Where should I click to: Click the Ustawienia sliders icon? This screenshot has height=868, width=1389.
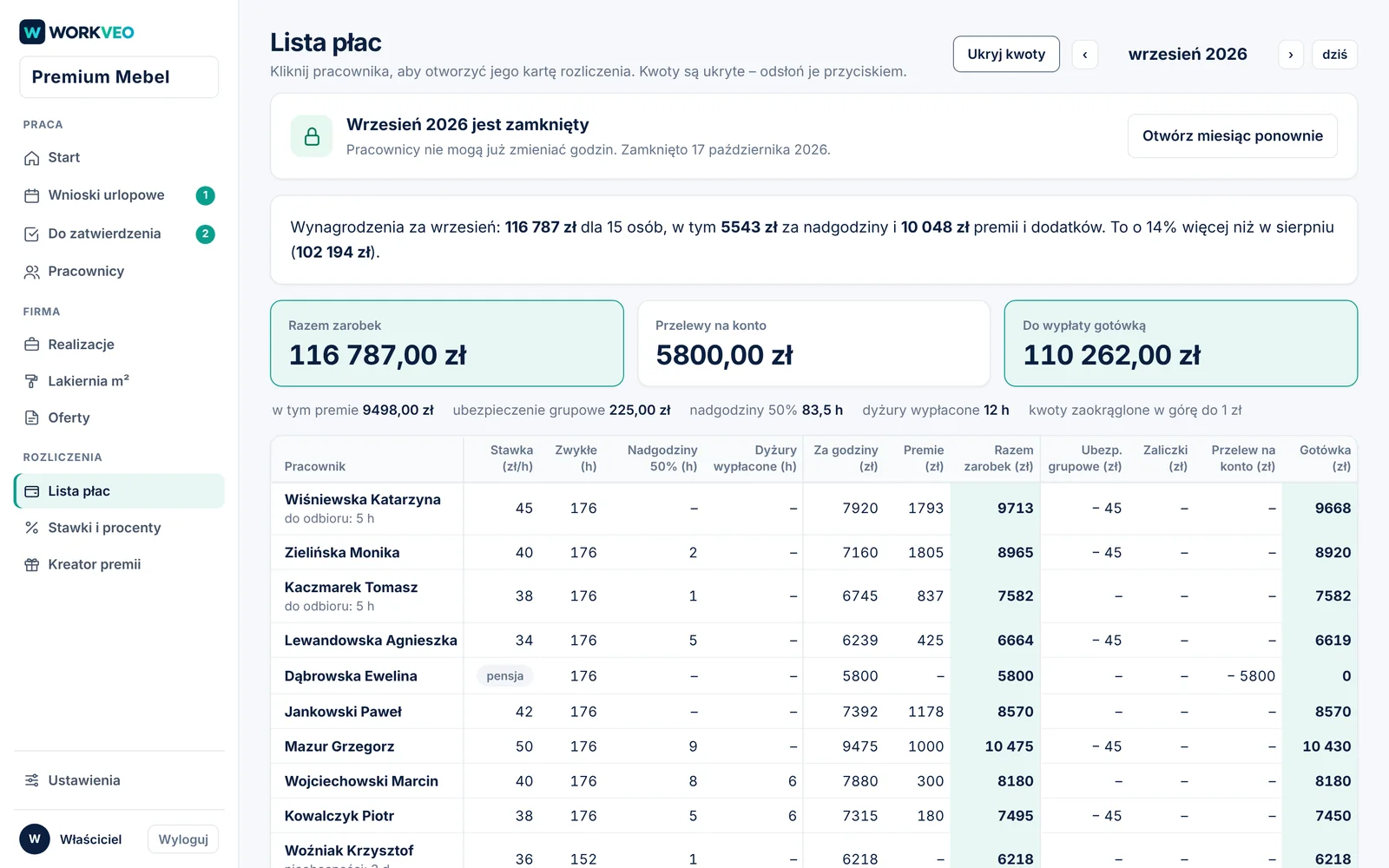(32, 780)
